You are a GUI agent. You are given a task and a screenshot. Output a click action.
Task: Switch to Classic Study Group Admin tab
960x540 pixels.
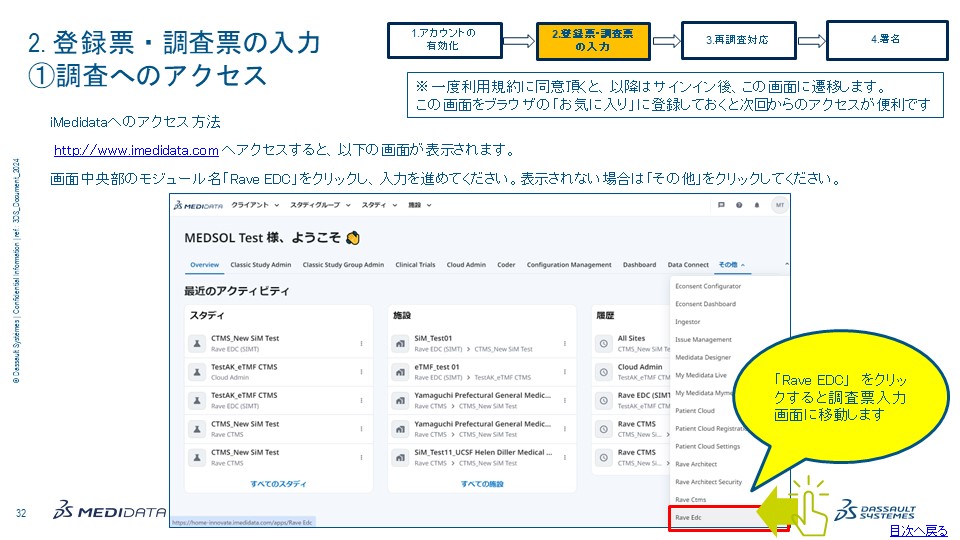343,264
